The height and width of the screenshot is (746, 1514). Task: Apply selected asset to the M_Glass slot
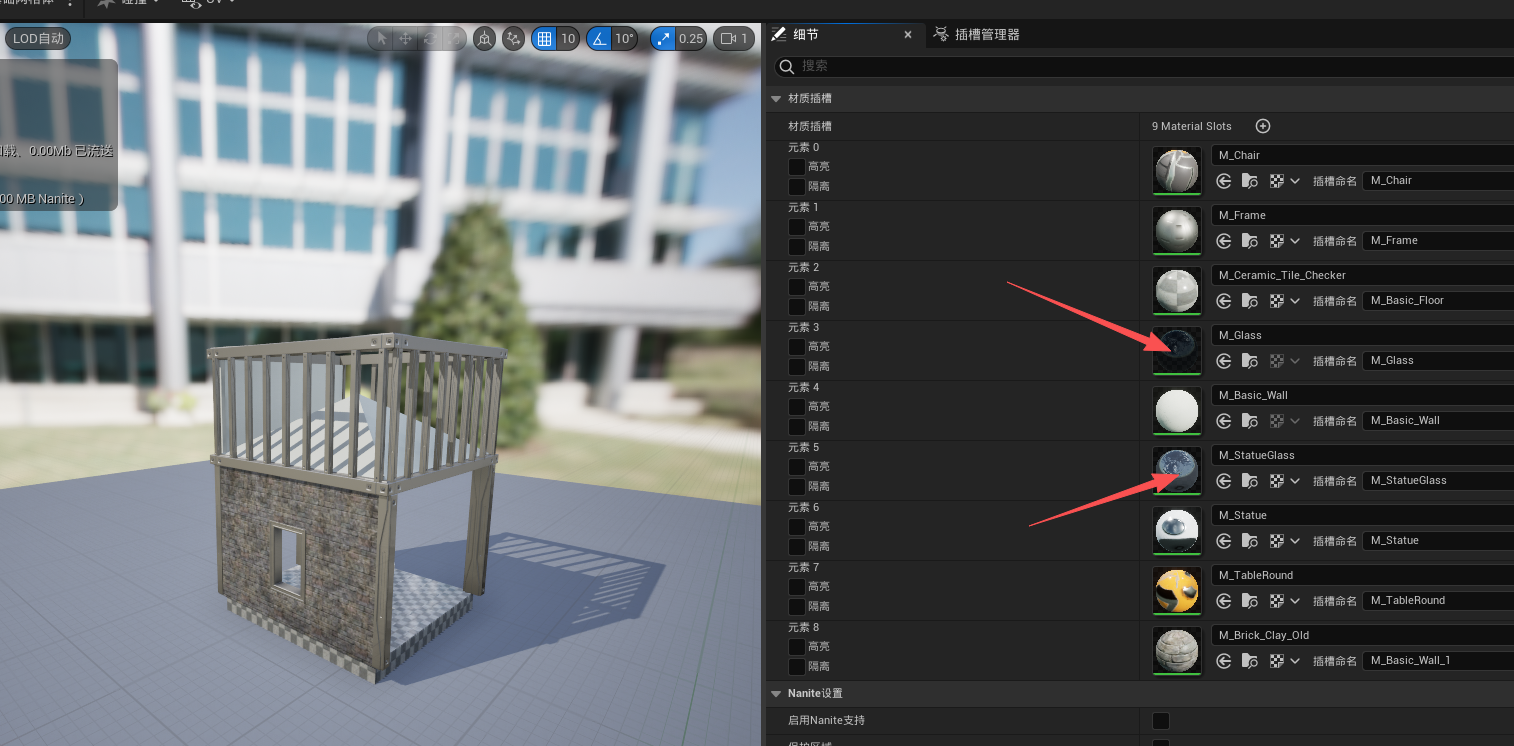click(x=1224, y=361)
